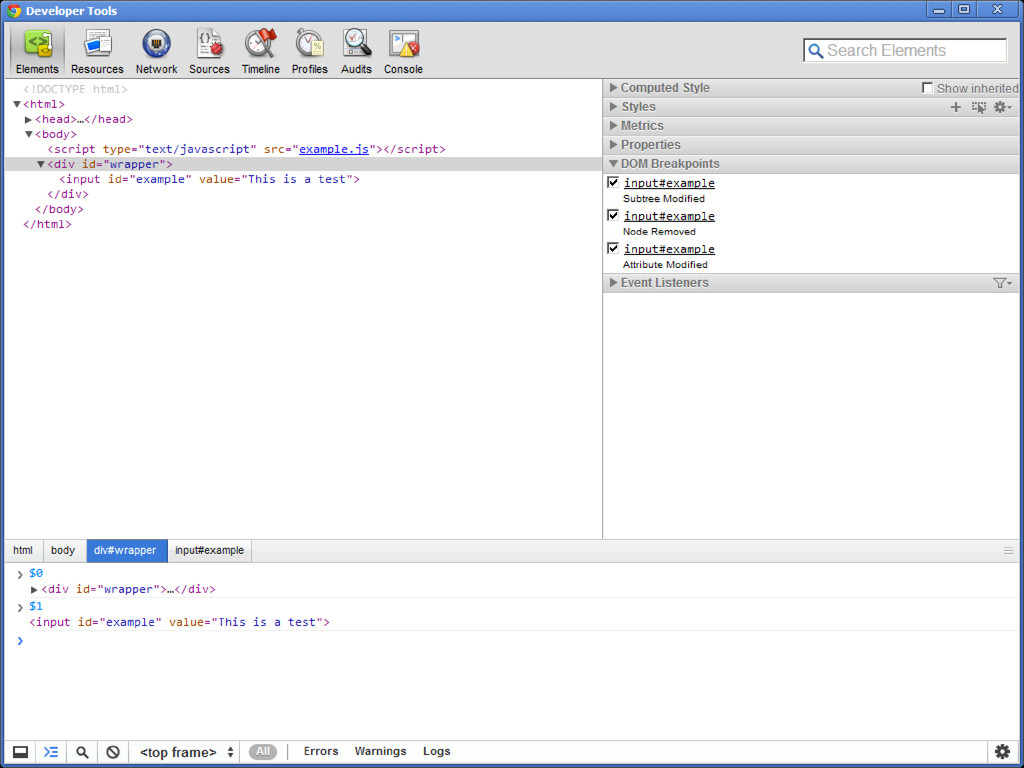Toggle the console drawer icon
Screen dimensions: 1024x768
tap(51, 752)
